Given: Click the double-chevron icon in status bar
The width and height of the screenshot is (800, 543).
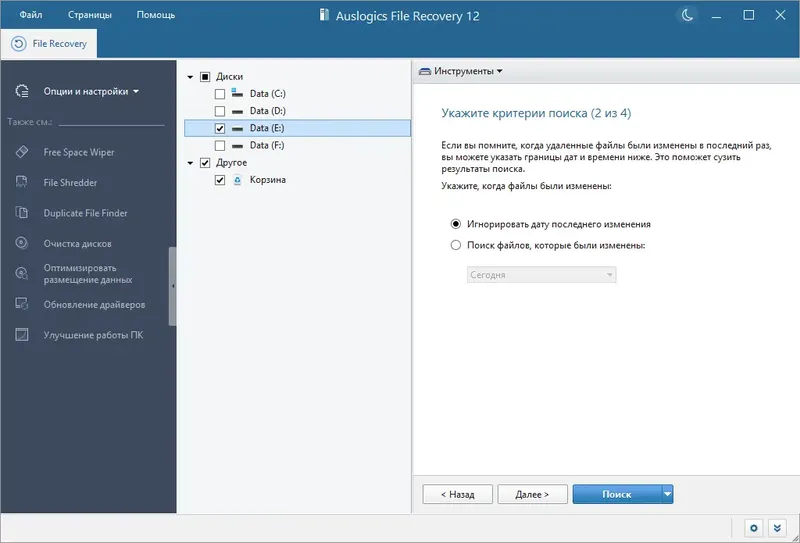Looking at the screenshot, I should pyautogui.click(x=777, y=528).
